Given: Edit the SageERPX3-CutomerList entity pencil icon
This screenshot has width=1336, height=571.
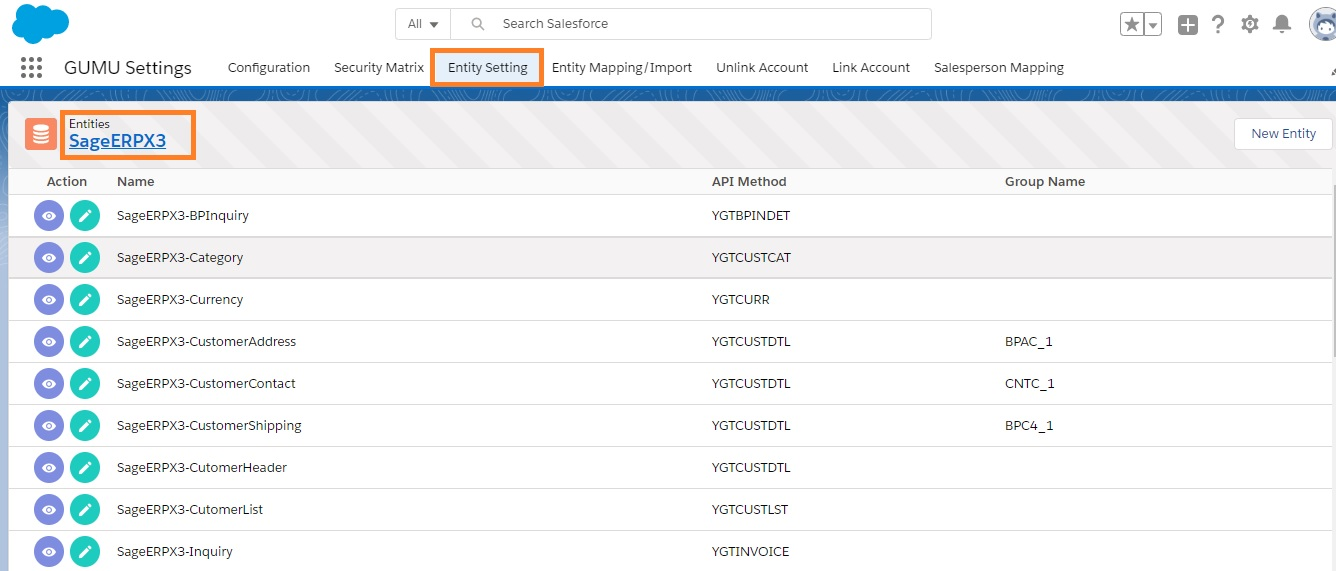Looking at the screenshot, I should click(x=85, y=509).
